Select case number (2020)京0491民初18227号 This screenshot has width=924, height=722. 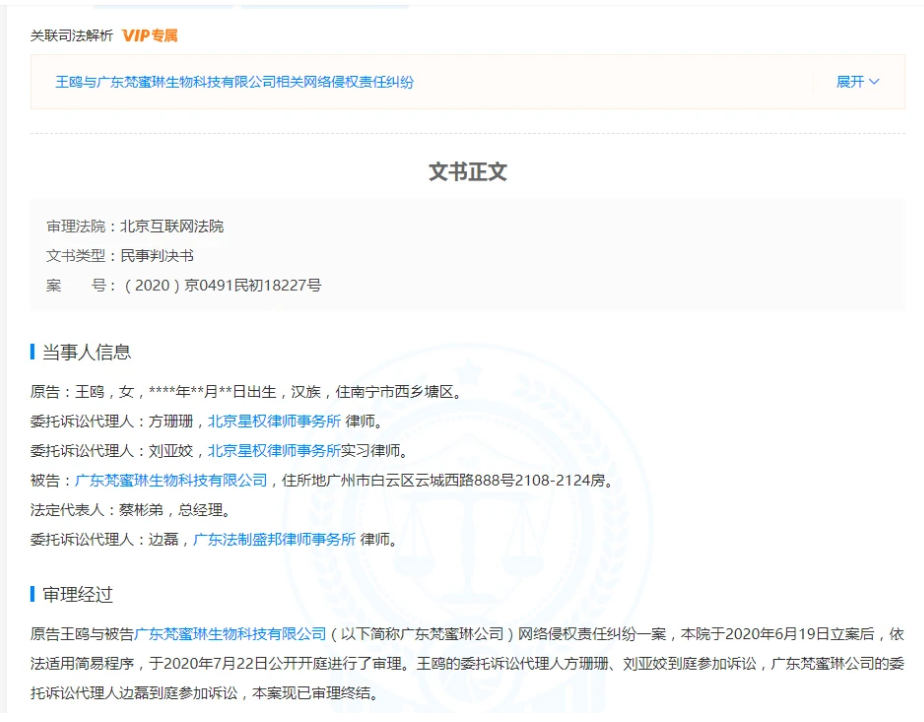(x=221, y=286)
